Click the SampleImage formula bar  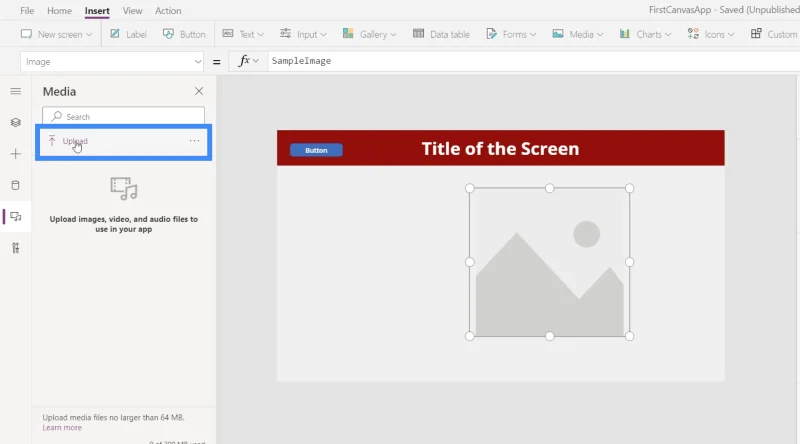tap(533, 61)
